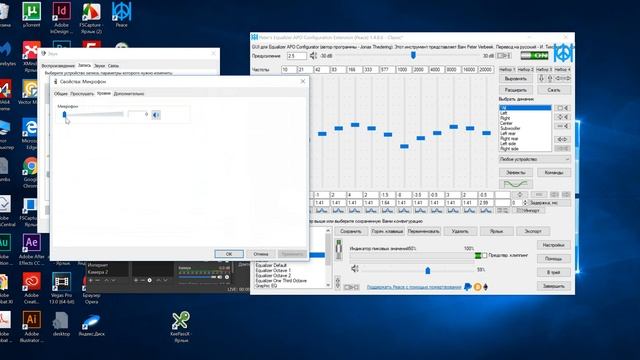Select the Звуки tab in Sound window
Viewport: 640px width, 360px height.
(x=99, y=66)
